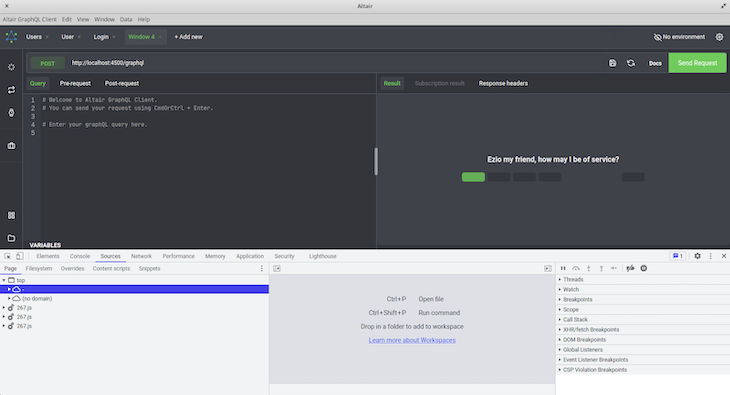730x395 pixels.
Task: Toggle pause on exceptions icon
Action: pyautogui.click(x=644, y=269)
